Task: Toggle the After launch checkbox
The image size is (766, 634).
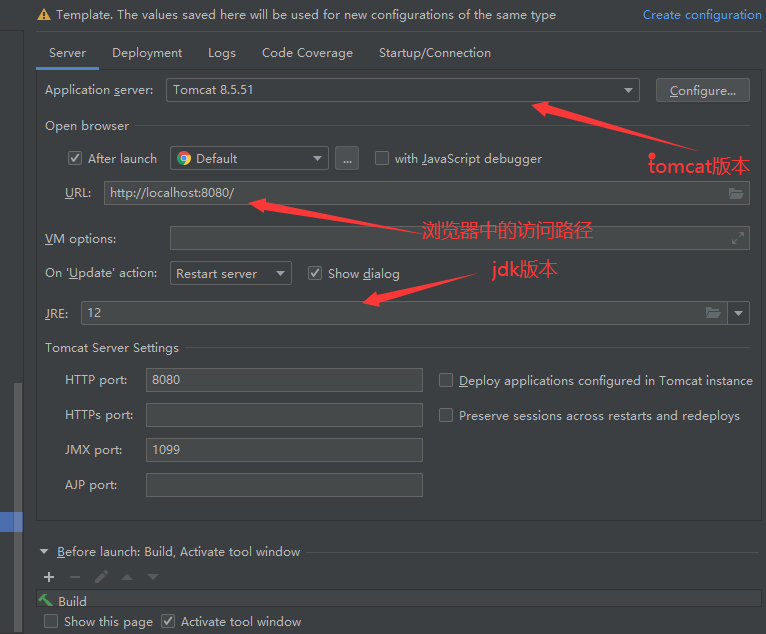Action: coord(75,158)
